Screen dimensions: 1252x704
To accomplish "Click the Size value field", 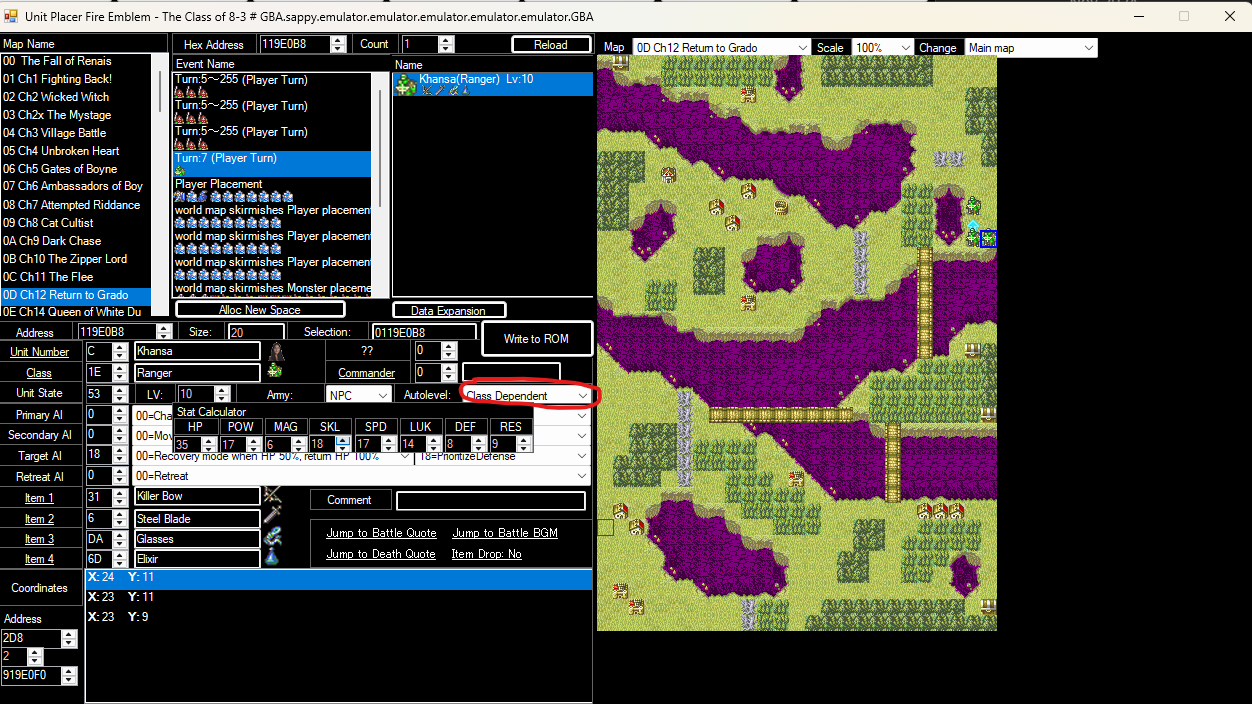I will (x=256, y=331).
